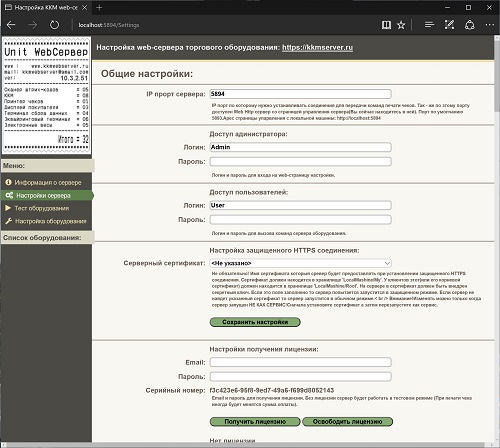Click the Серийный номер label
Screen dimensions: 500x448
[x=175, y=390]
